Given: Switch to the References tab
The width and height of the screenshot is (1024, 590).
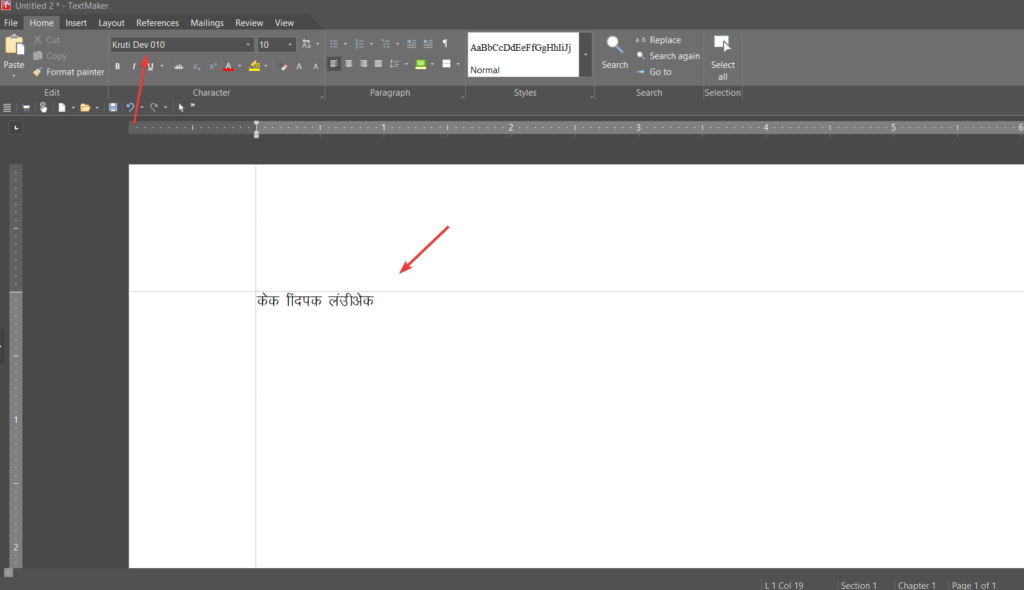Looking at the screenshot, I should [157, 23].
